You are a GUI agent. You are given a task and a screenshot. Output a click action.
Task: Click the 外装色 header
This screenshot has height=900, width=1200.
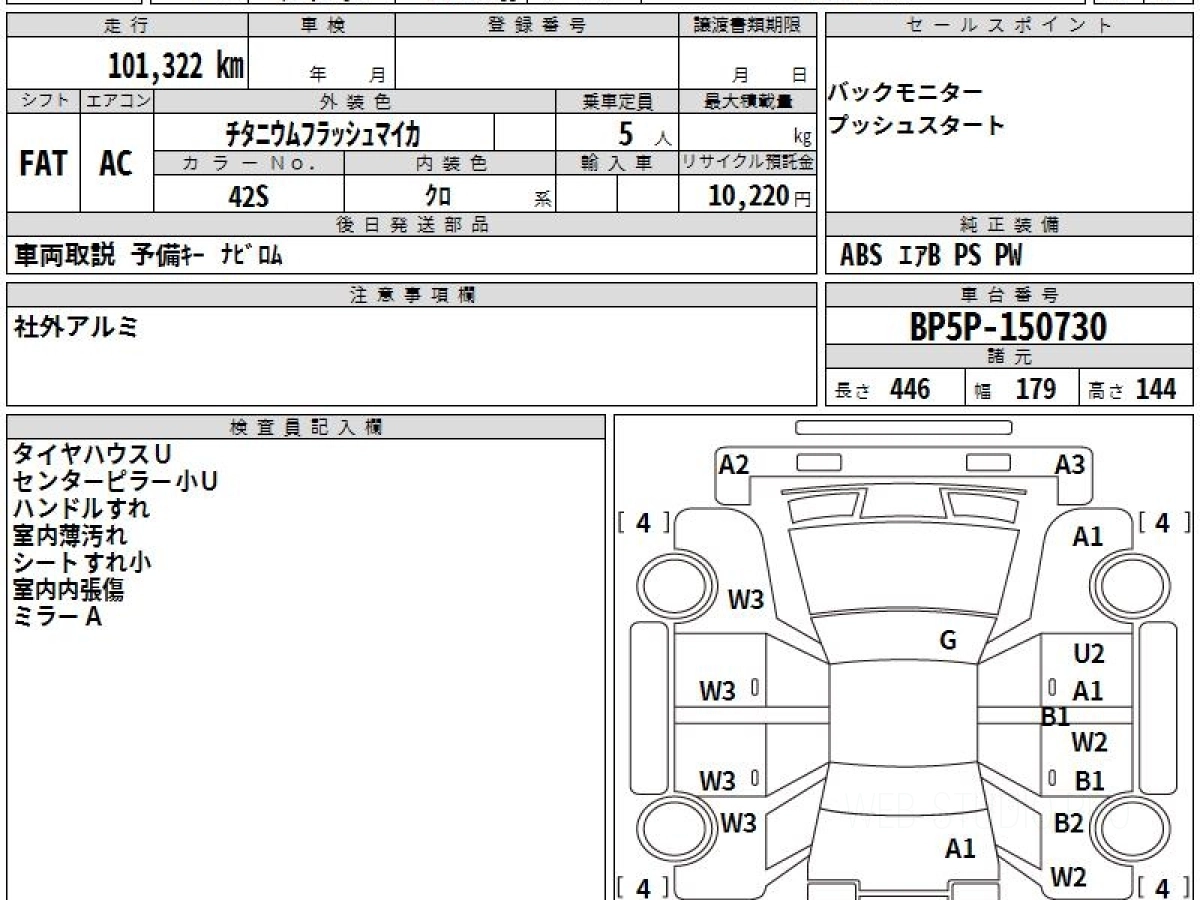(355, 101)
